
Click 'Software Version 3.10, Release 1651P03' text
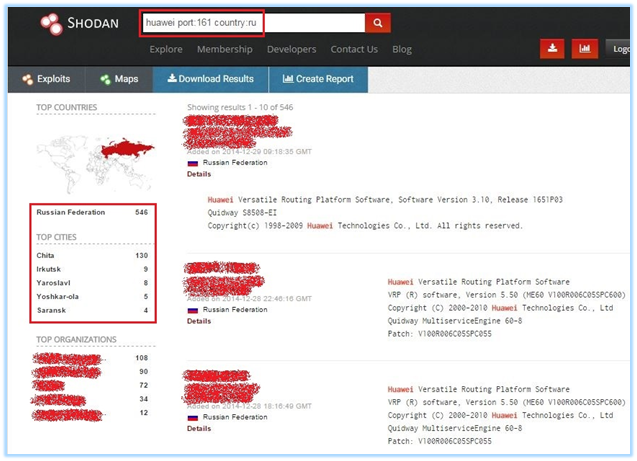(480, 199)
